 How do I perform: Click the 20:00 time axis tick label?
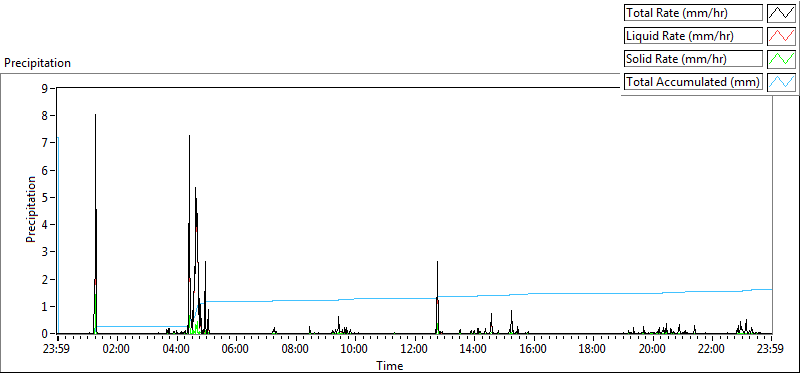pyautogui.click(x=653, y=350)
